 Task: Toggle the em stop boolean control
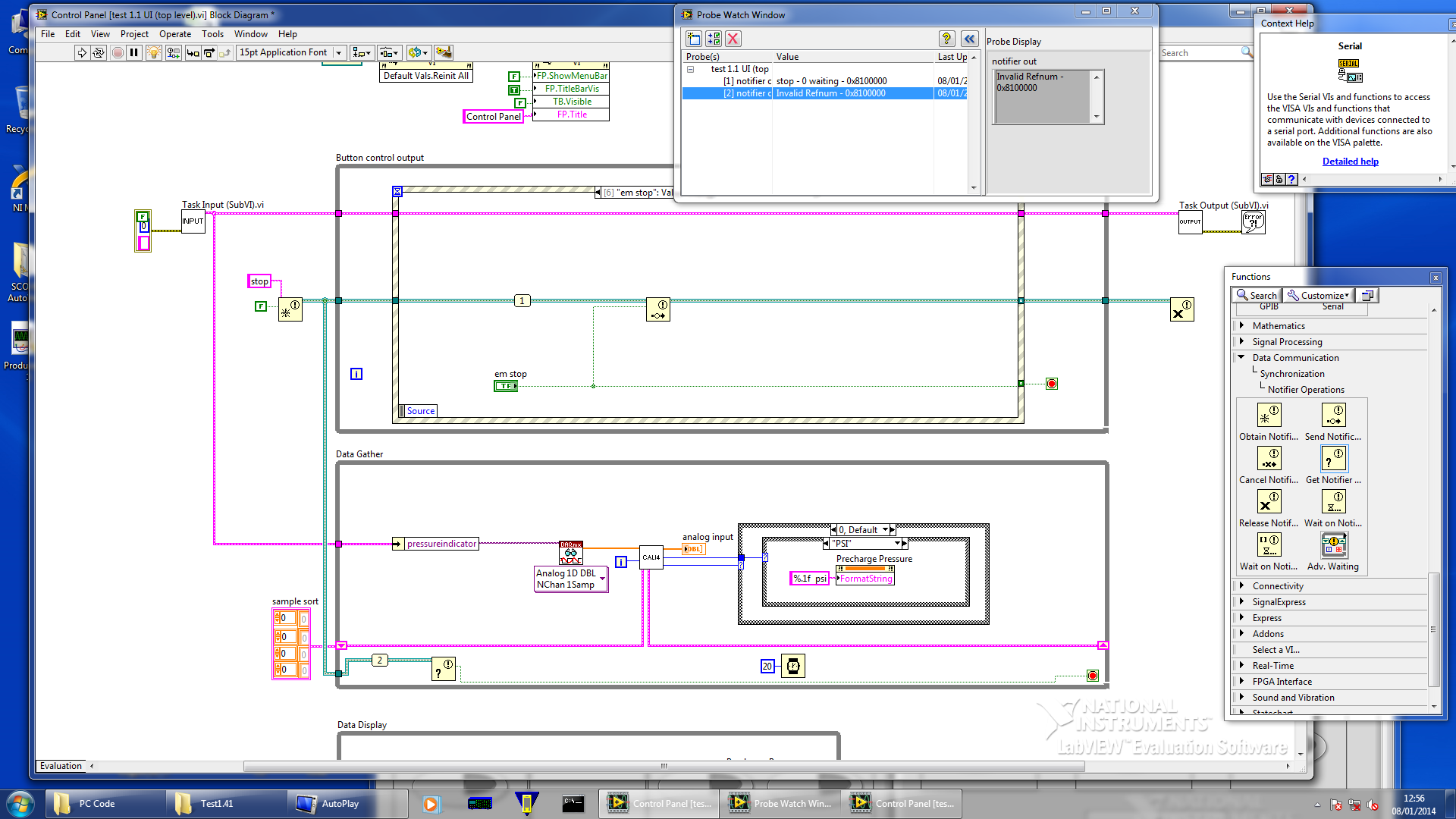click(506, 386)
